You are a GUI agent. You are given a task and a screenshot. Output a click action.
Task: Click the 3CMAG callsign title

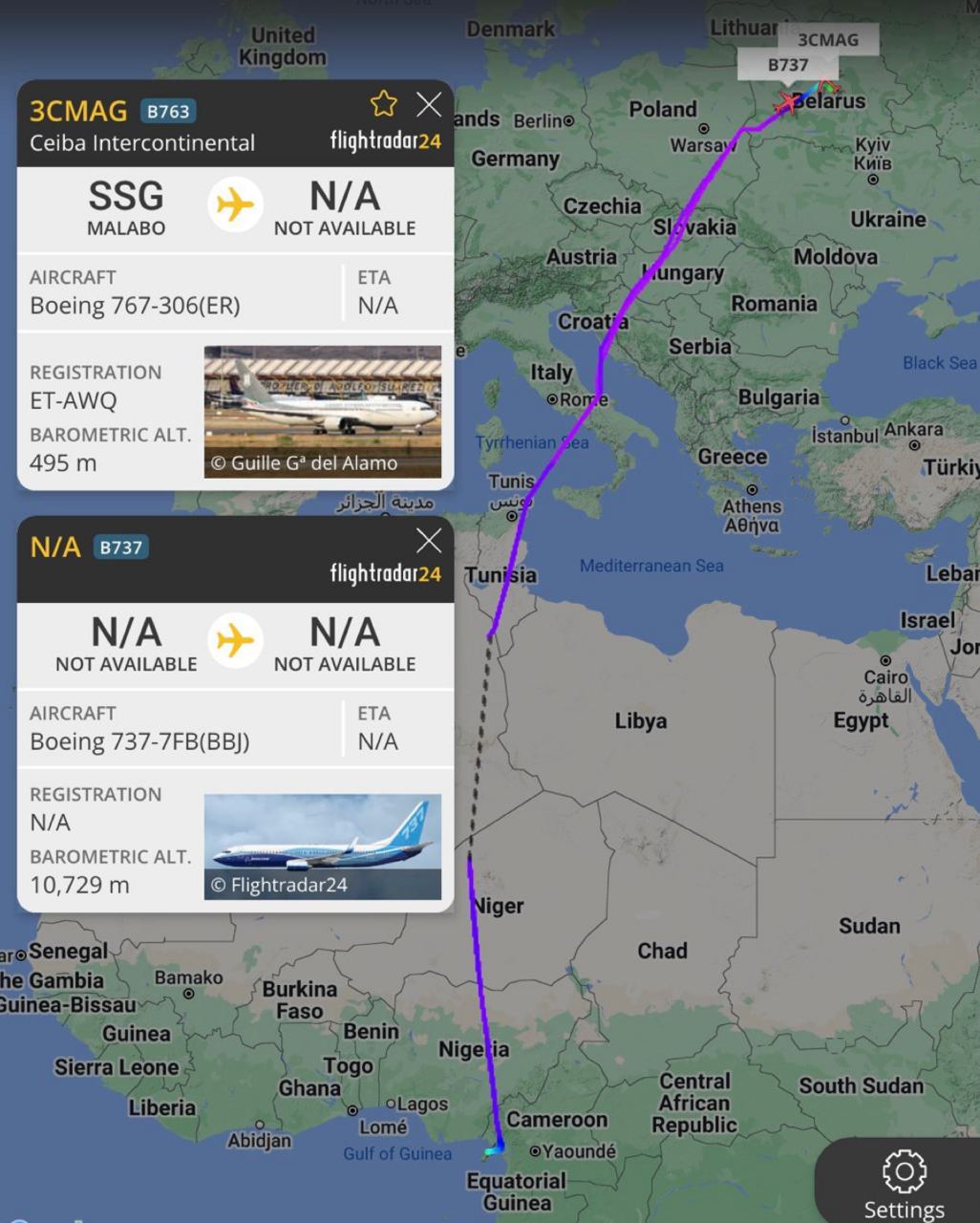pyautogui.click(x=78, y=111)
